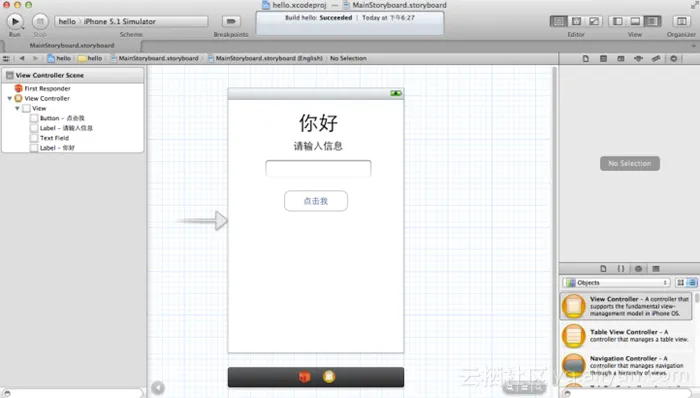The width and height of the screenshot is (700, 398).
Task: Show the Identity inspector
Action: [621, 58]
